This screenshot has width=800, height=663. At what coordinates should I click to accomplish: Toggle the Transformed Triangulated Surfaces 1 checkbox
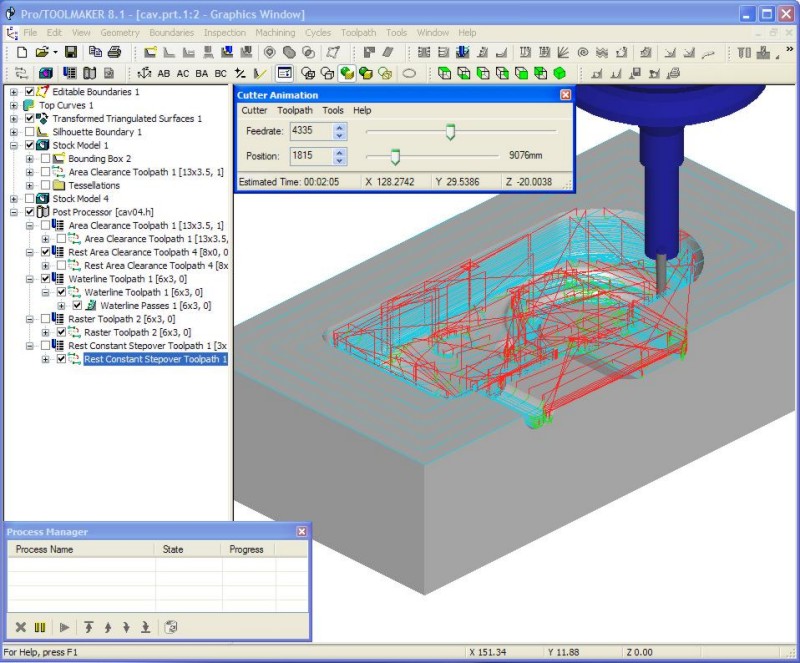tap(30, 118)
